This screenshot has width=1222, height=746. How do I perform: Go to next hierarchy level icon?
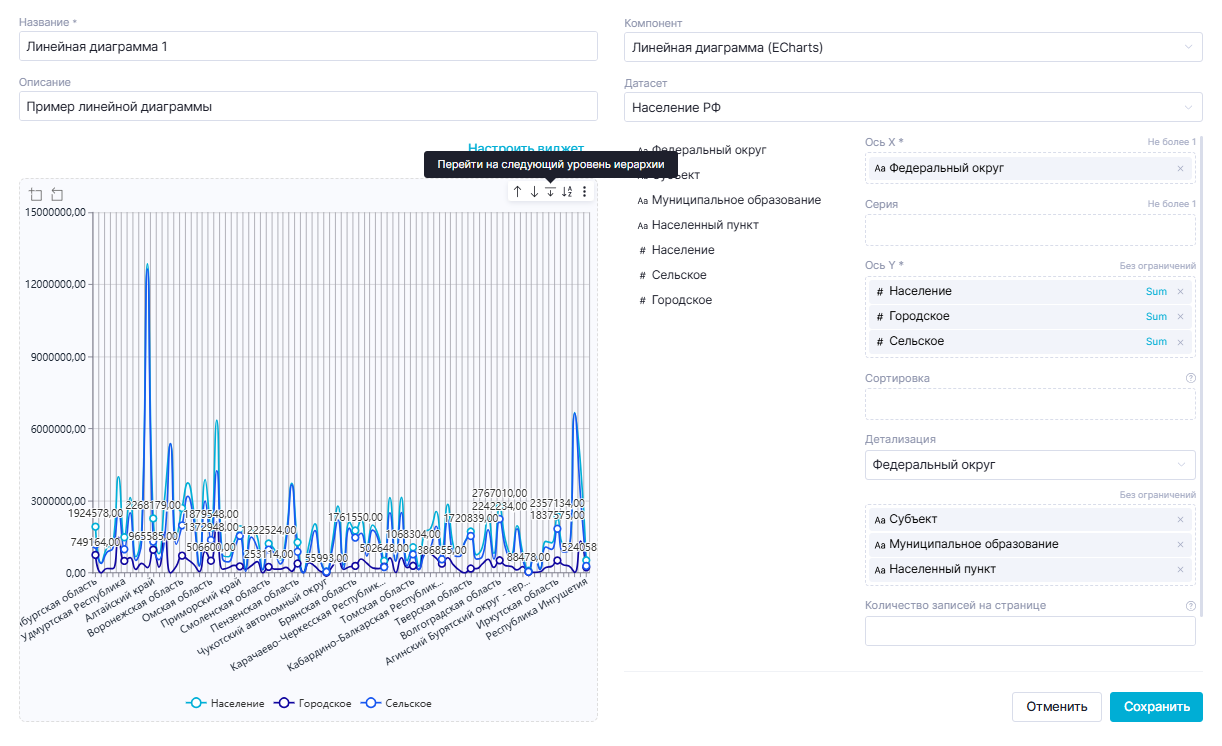[550, 191]
